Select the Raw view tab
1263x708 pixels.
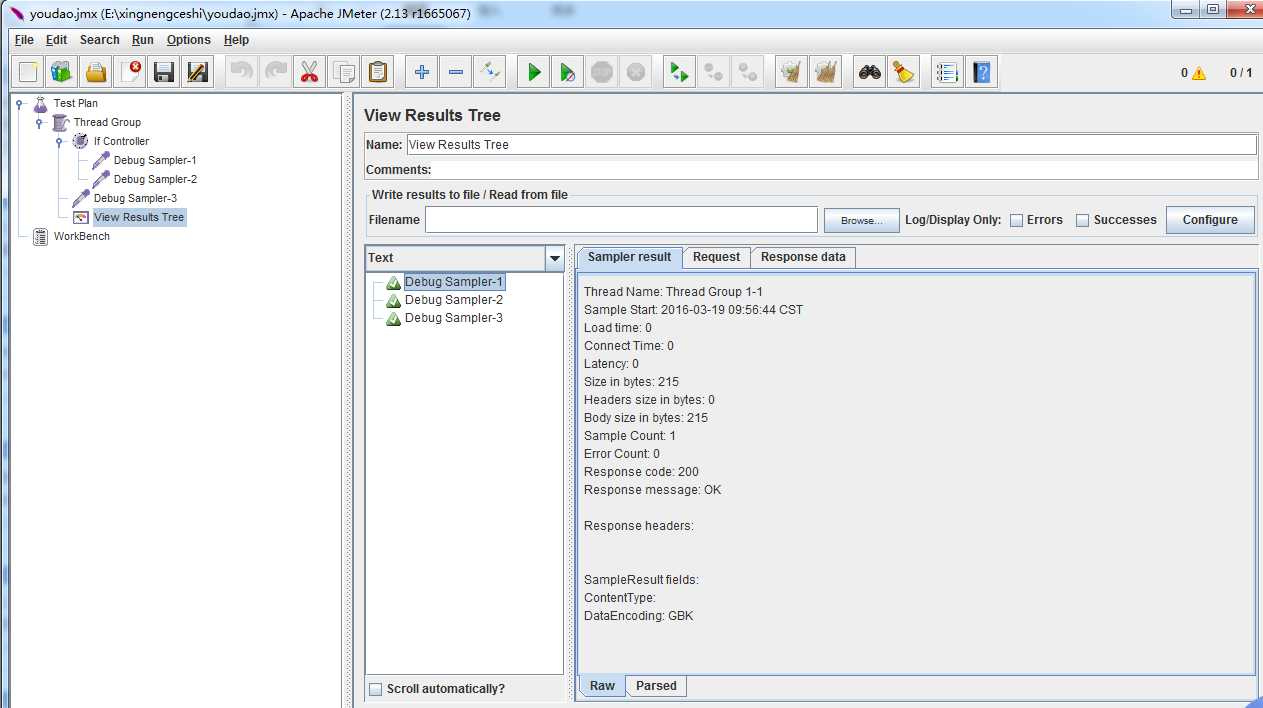[602, 686]
